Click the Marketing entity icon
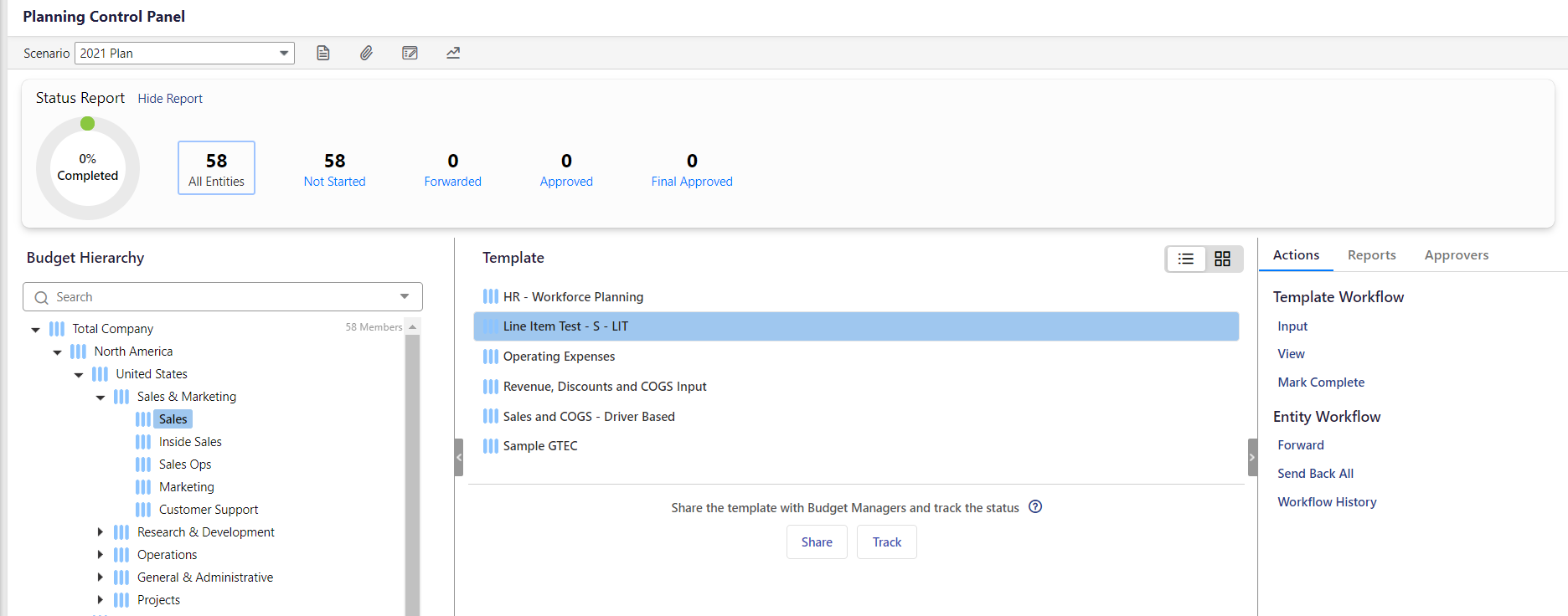Viewport: 1568px width, 616px height. (x=143, y=487)
